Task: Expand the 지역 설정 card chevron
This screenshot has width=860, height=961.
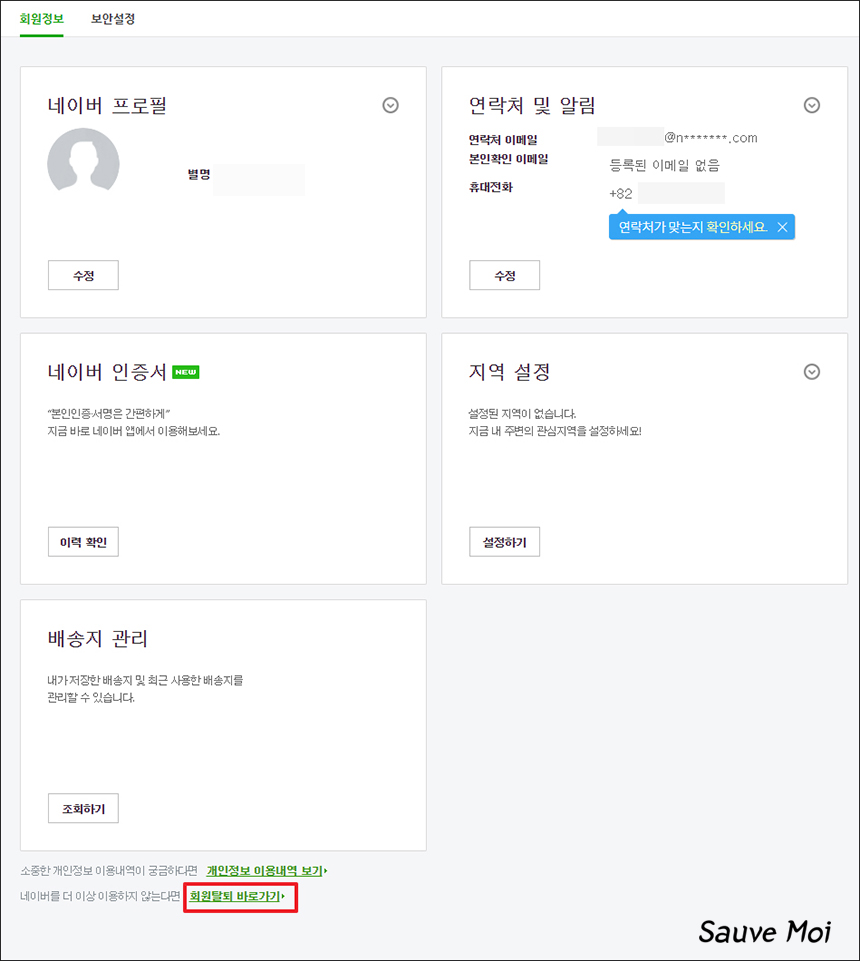Action: [x=812, y=372]
